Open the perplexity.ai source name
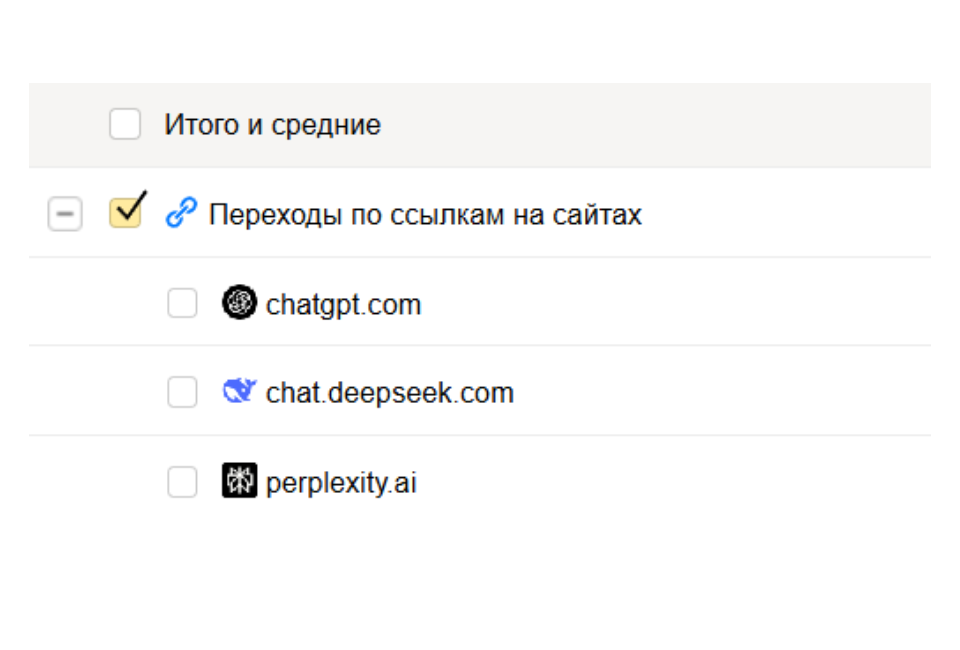The height and width of the screenshot is (650, 960). (x=341, y=484)
